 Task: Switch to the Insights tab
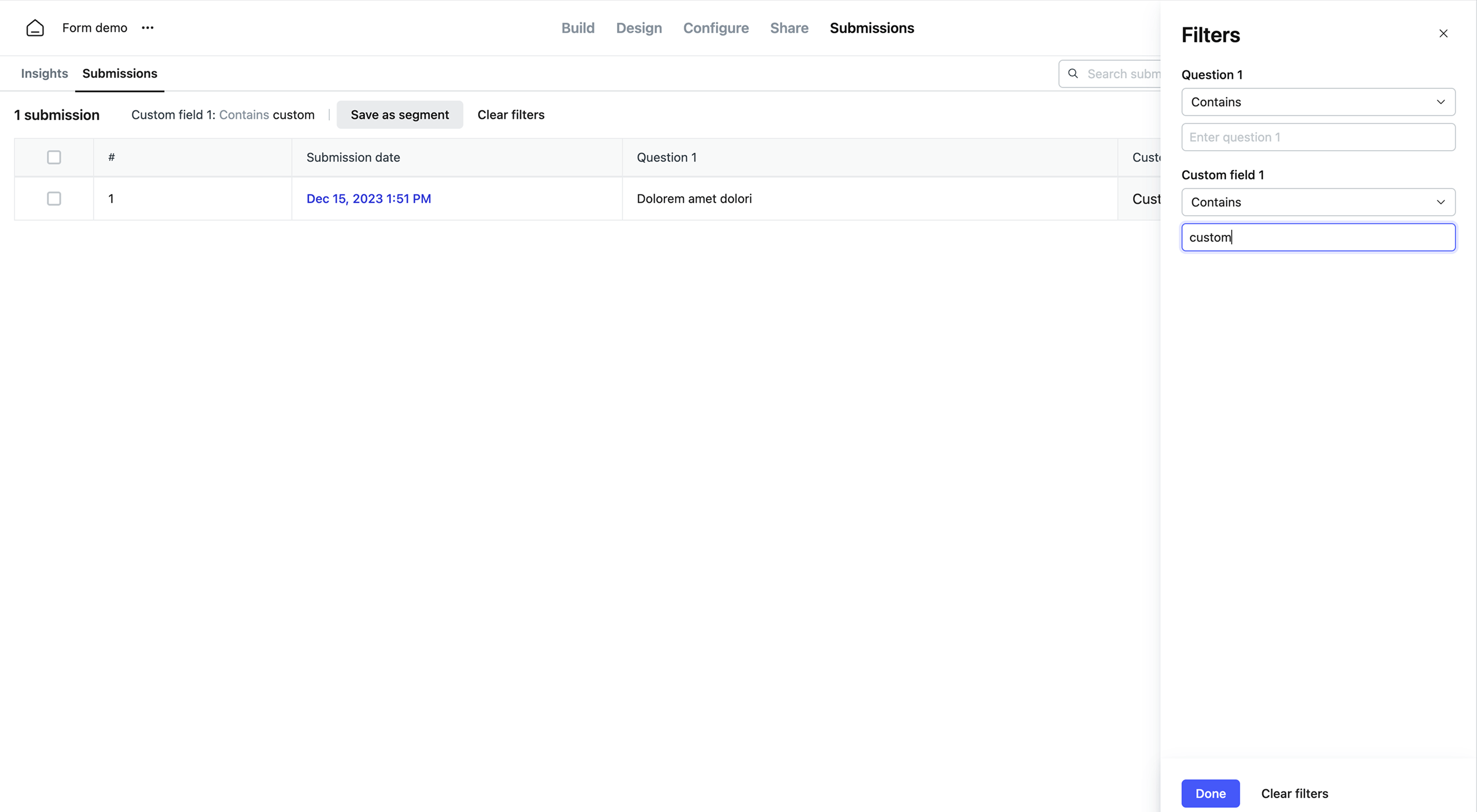point(44,73)
